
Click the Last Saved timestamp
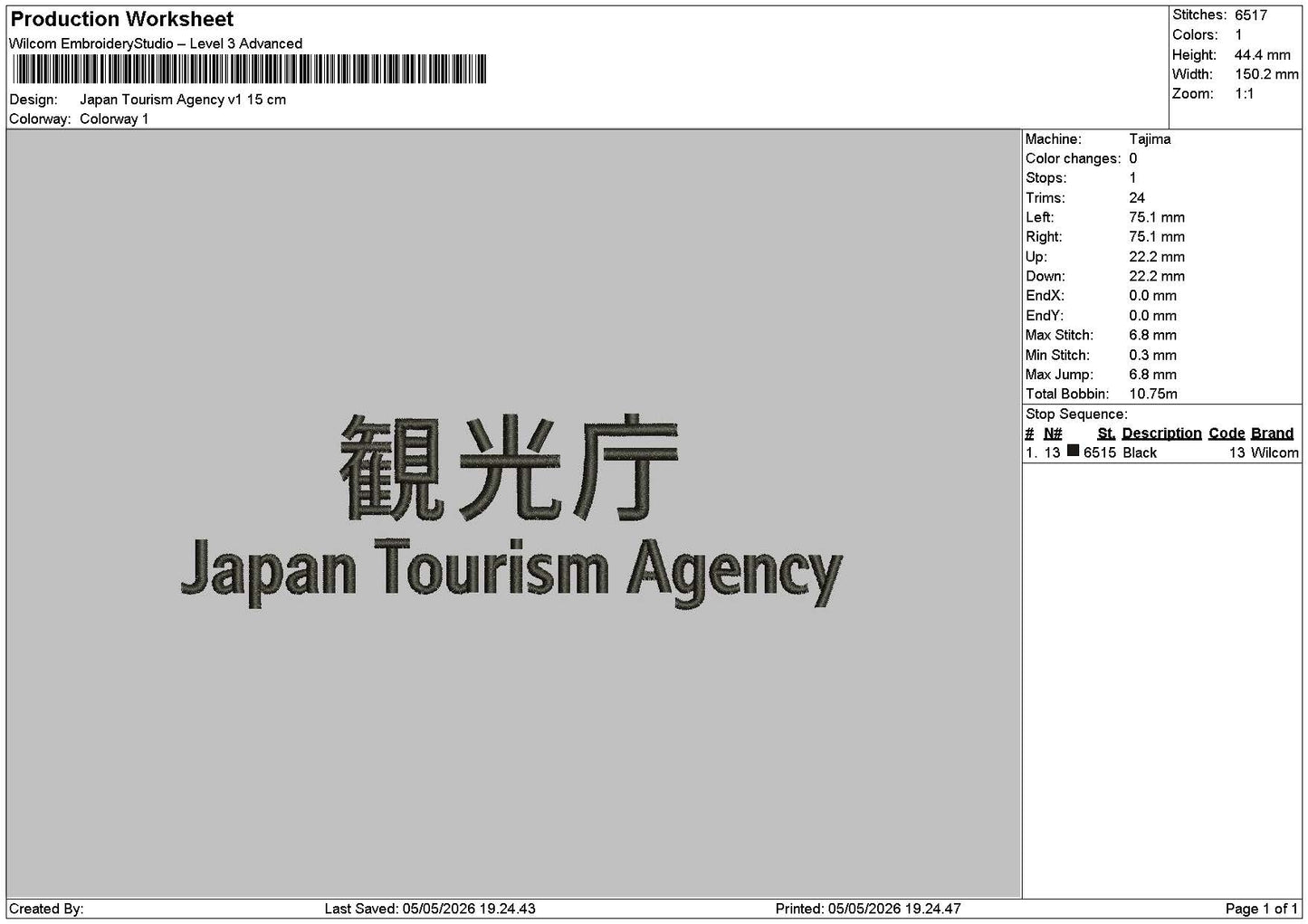[x=430, y=909]
